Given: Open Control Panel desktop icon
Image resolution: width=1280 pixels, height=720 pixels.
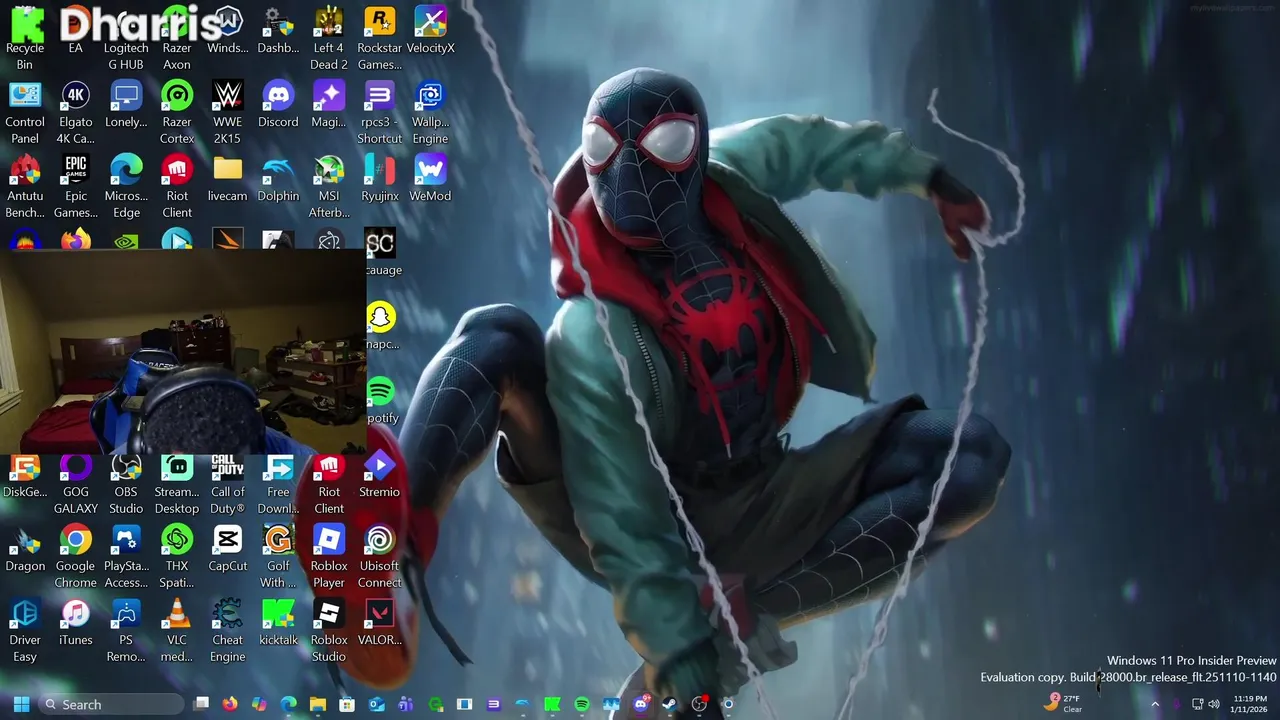Looking at the screenshot, I should coord(25,112).
